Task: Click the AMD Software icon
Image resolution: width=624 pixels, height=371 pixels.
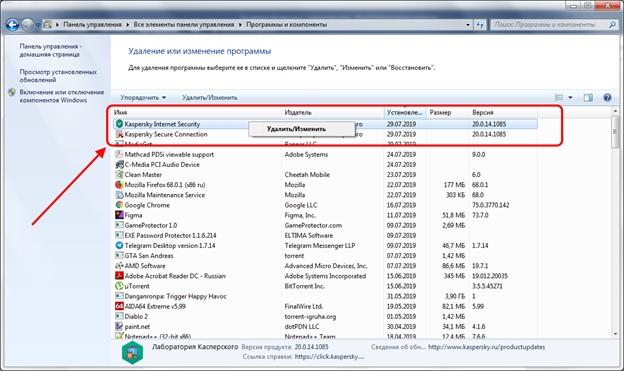Action: (x=119, y=266)
